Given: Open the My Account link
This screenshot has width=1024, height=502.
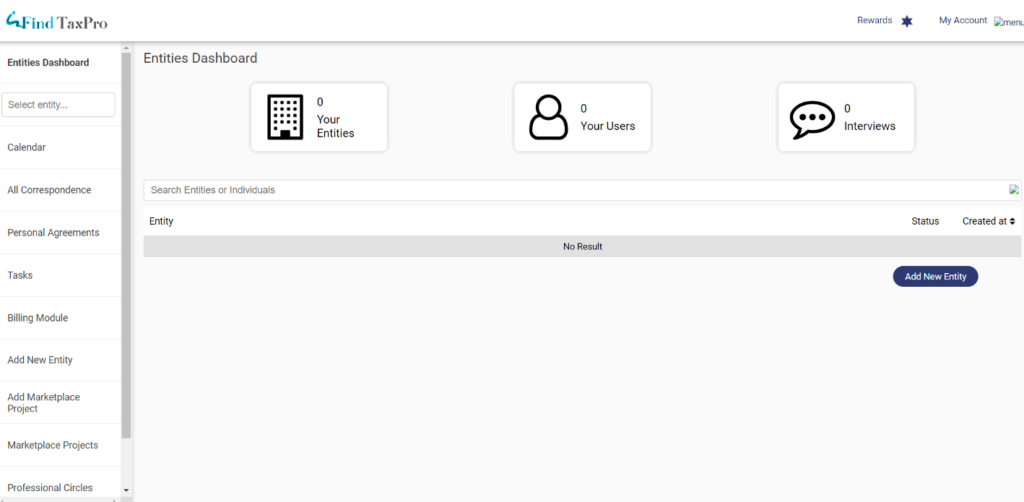Looking at the screenshot, I should tap(962, 20).
